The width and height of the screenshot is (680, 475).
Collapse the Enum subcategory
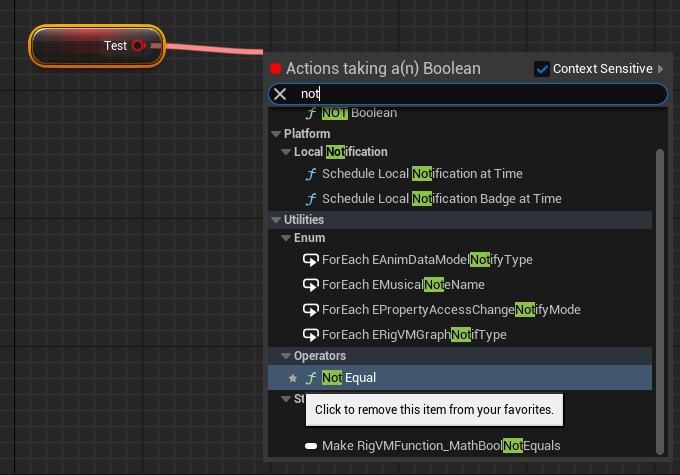tap(286, 238)
